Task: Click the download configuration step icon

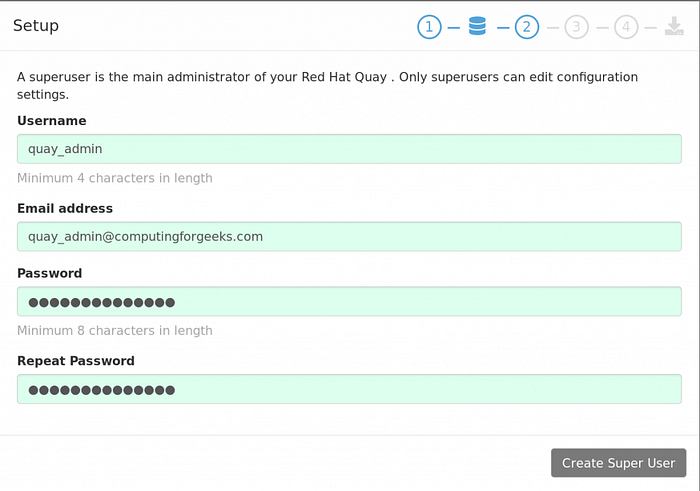Action: pyautogui.click(x=674, y=26)
